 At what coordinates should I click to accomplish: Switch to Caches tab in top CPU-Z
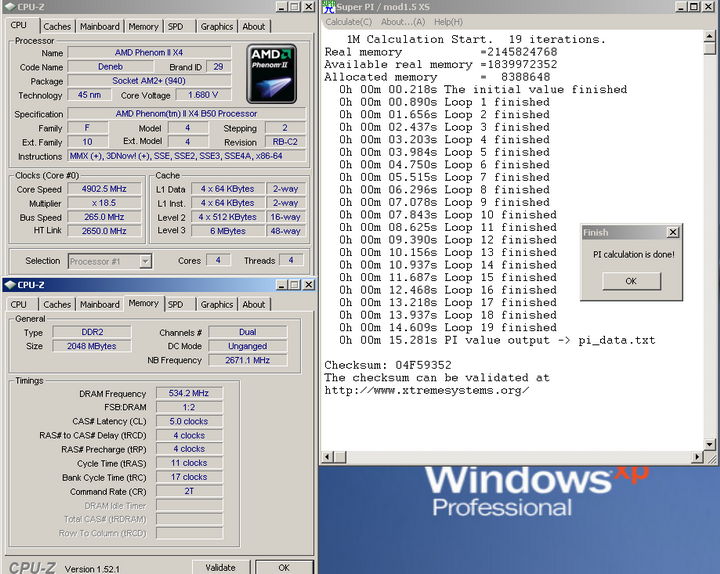[57, 27]
